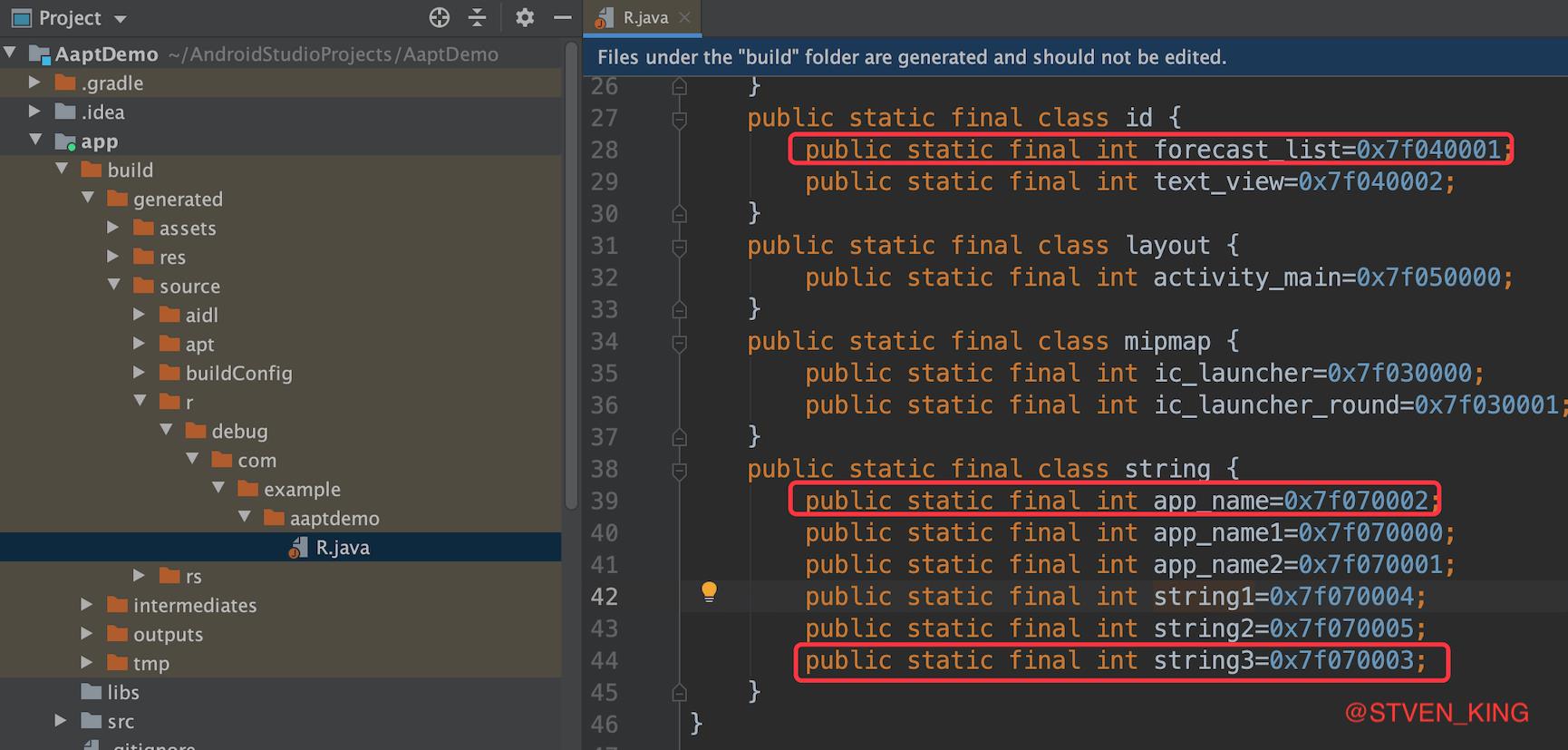
Task: Expand the rs folder
Action: click(140, 576)
